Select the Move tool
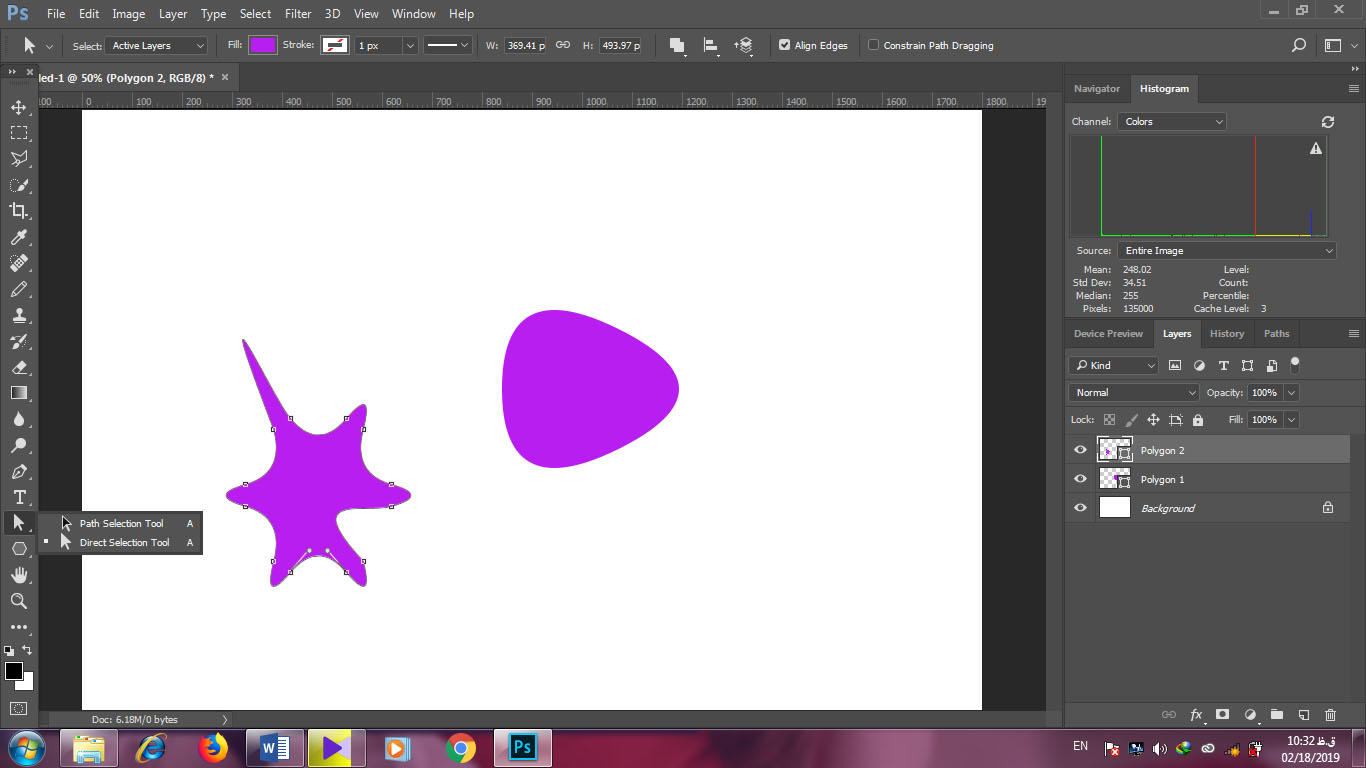 pyautogui.click(x=19, y=107)
